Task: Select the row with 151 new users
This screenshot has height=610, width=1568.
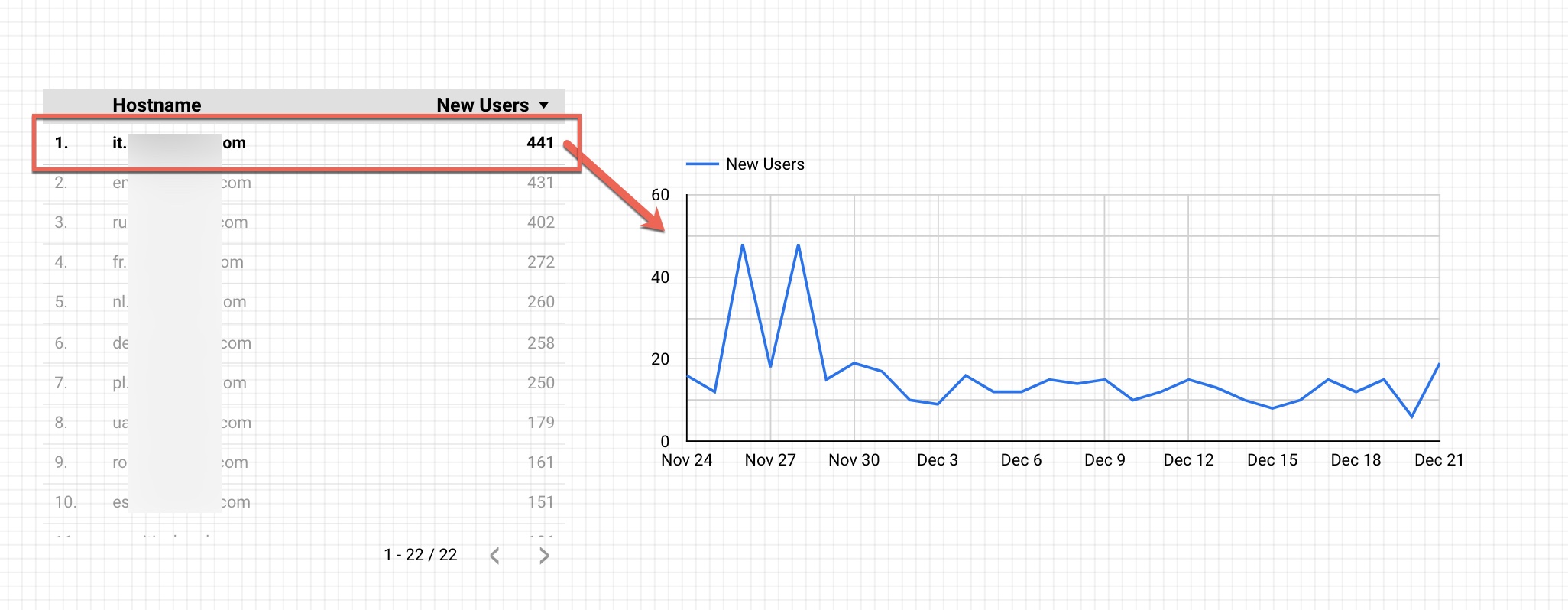Action: [x=306, y=502]
